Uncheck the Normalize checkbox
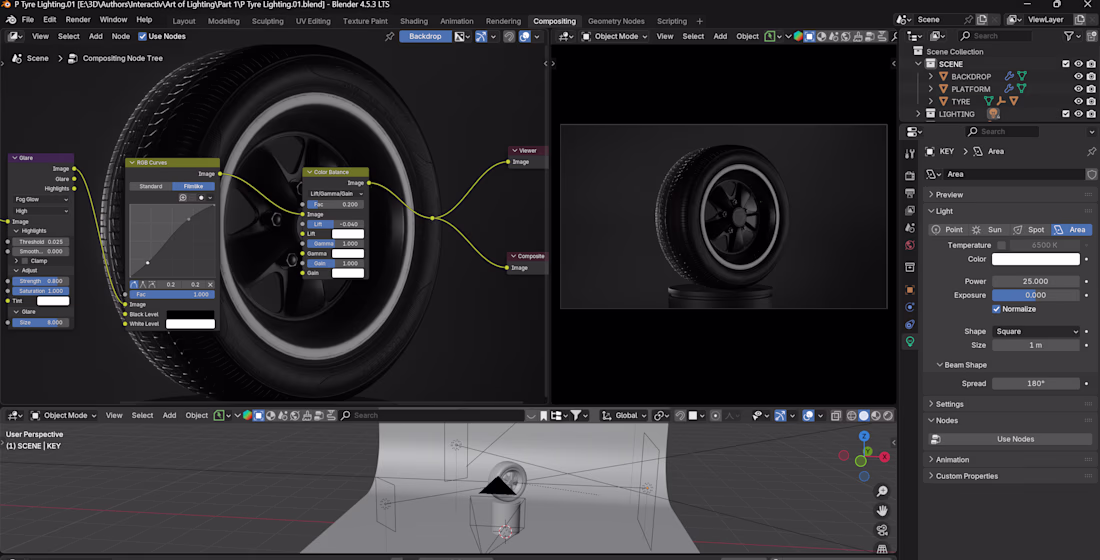Viewport: 1100px width, 560px height. coord(996,309)
